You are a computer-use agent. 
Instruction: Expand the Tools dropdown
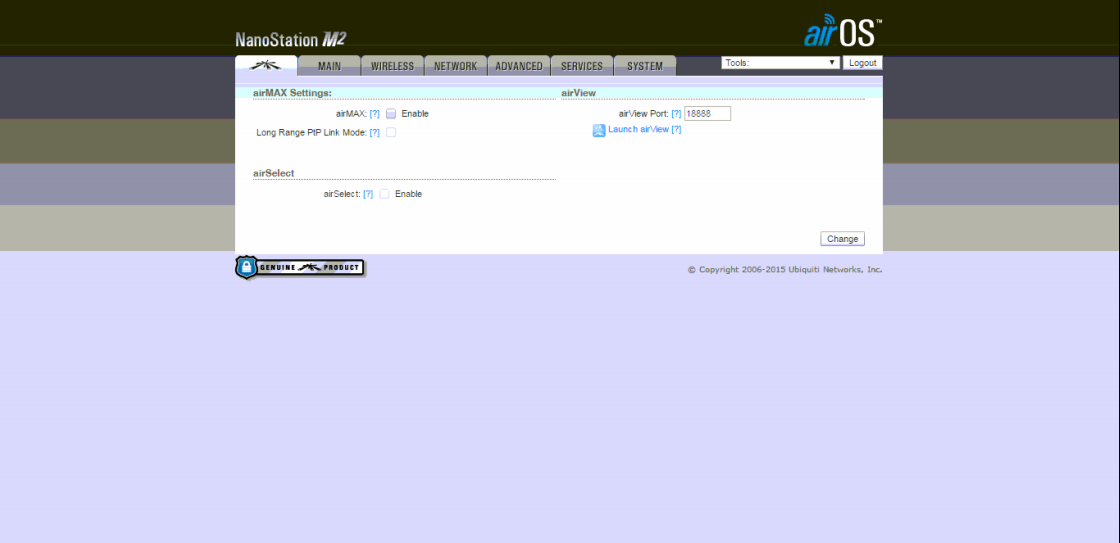780,63
